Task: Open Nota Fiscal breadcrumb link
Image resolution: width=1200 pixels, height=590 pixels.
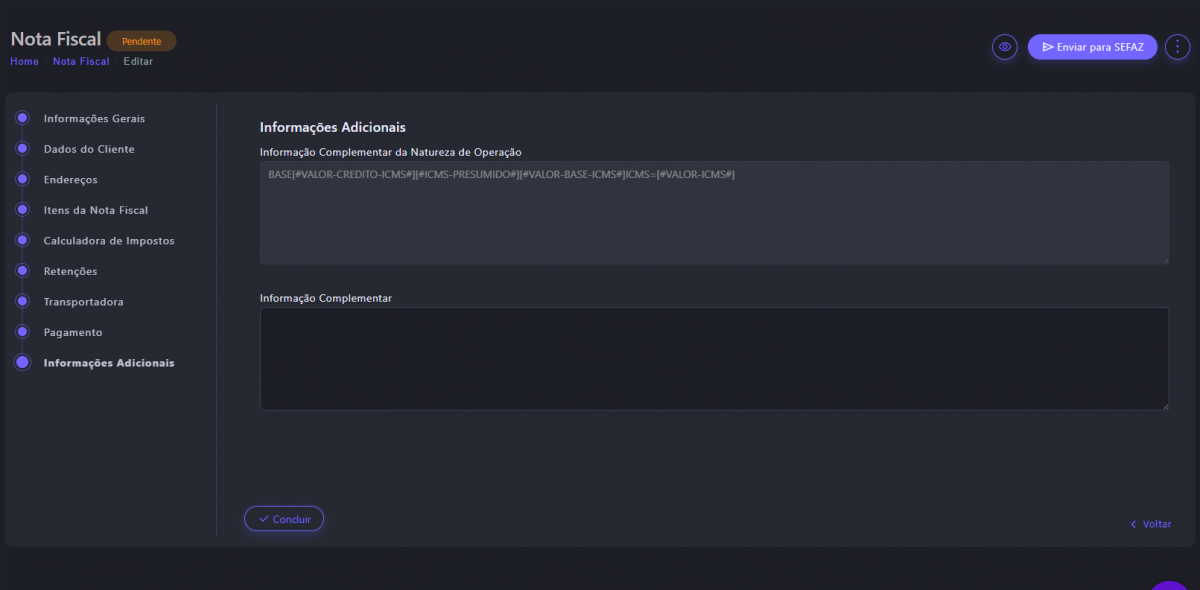Action: pos(81,62)
